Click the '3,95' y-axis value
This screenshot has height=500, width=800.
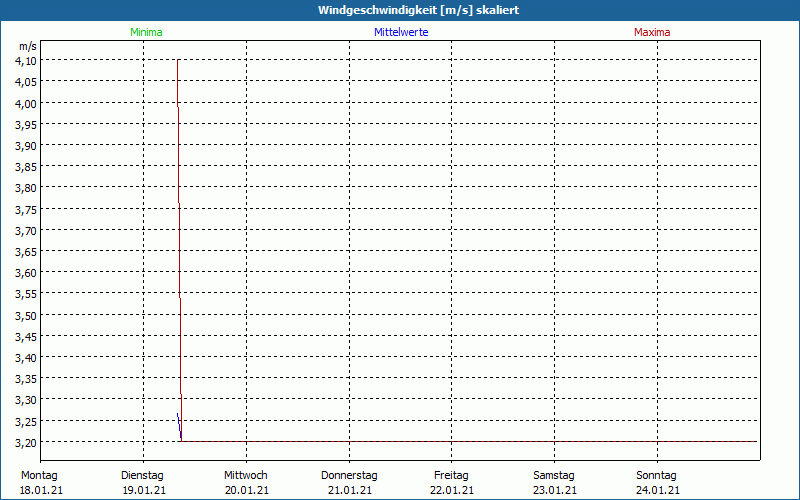(26, 124)
